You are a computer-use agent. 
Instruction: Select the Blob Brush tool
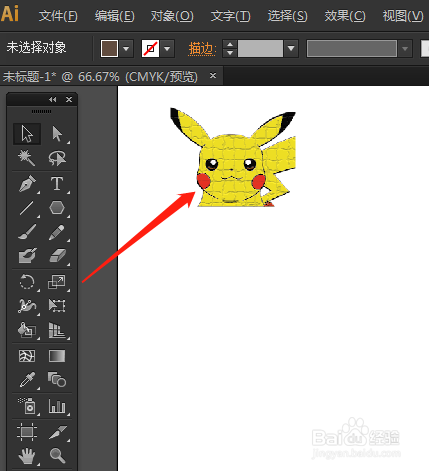27,256
